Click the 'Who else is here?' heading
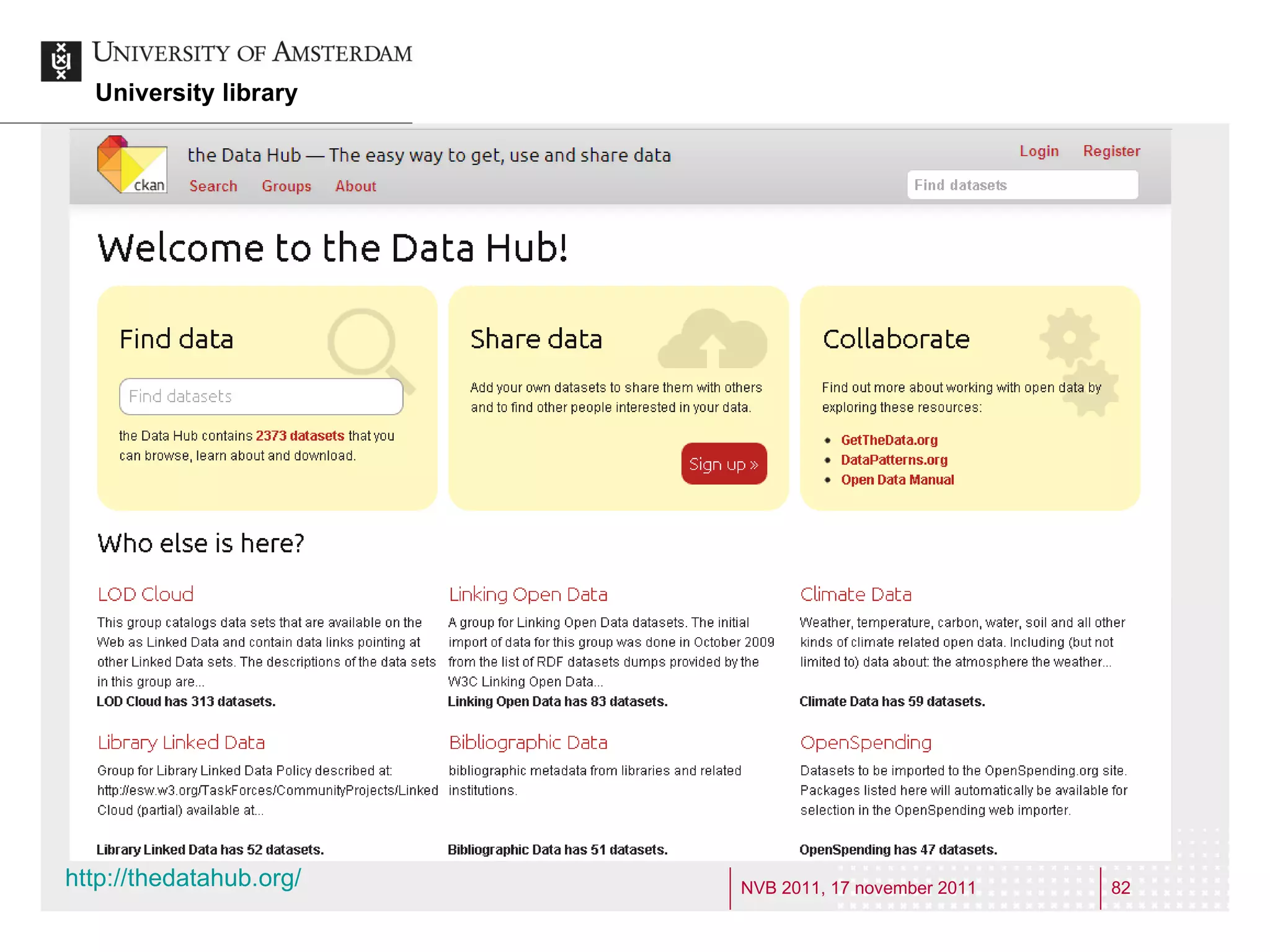Screen dimensions: 1270x952 (201, 544)
